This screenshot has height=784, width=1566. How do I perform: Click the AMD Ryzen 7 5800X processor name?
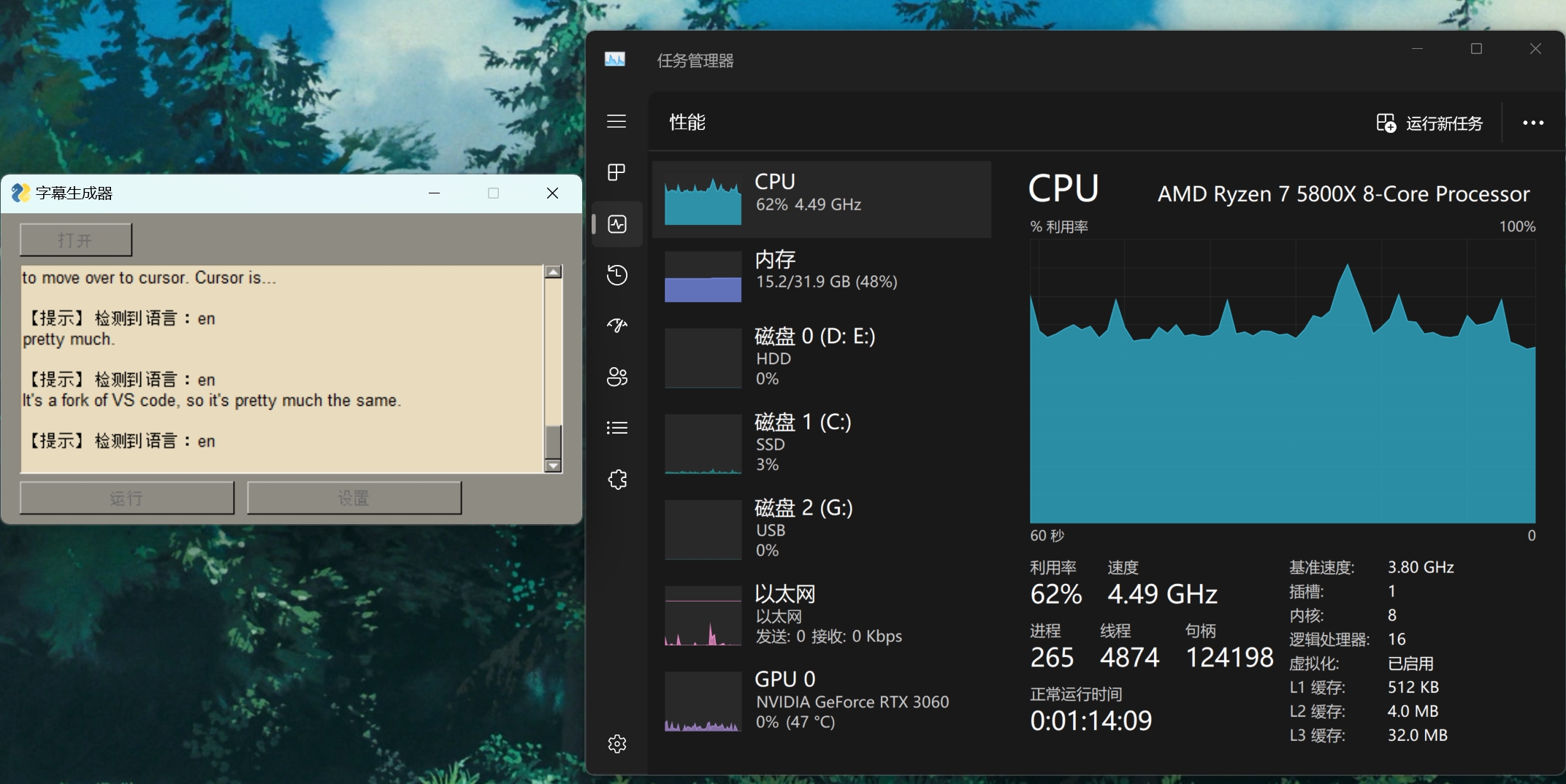1343,193
